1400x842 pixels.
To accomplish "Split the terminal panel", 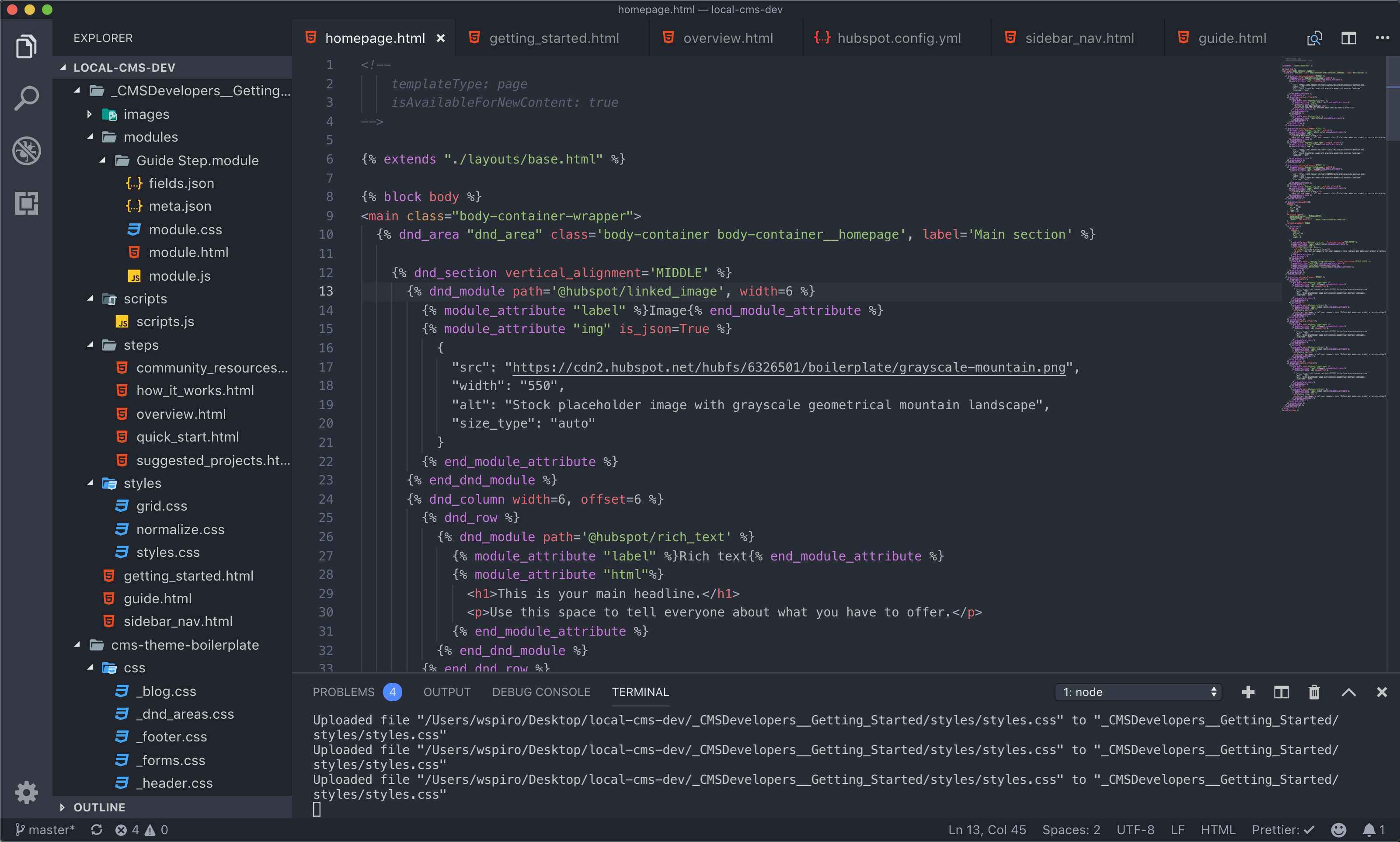I will point(1282,692).
